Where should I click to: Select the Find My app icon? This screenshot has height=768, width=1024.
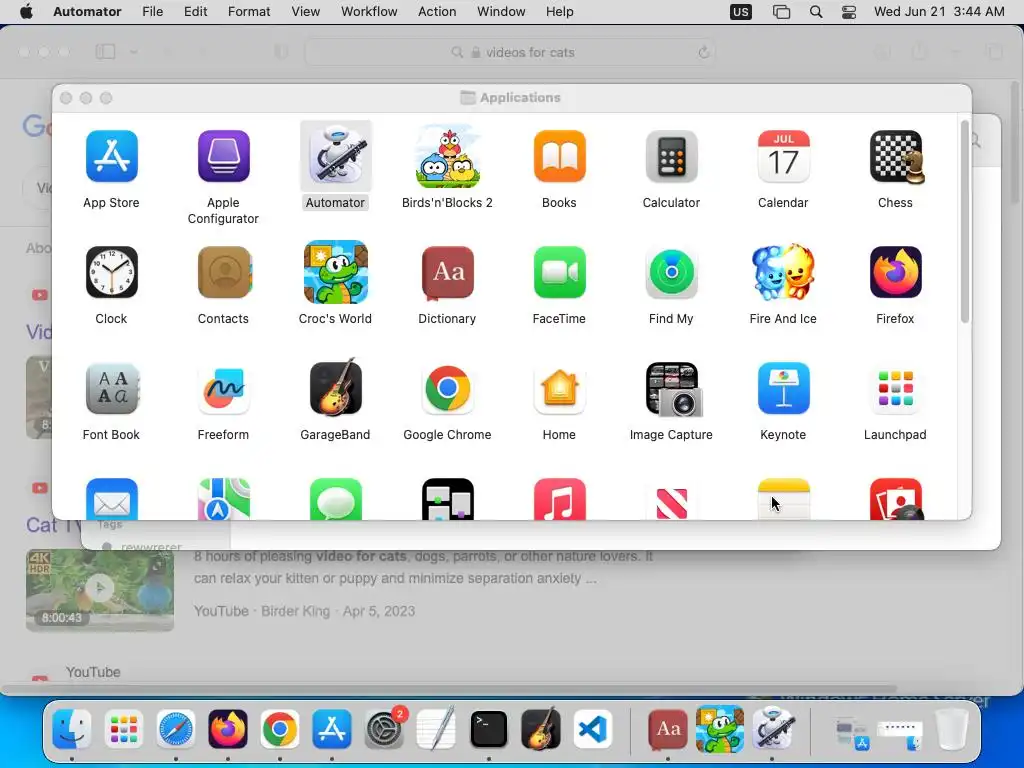(671, 272)
